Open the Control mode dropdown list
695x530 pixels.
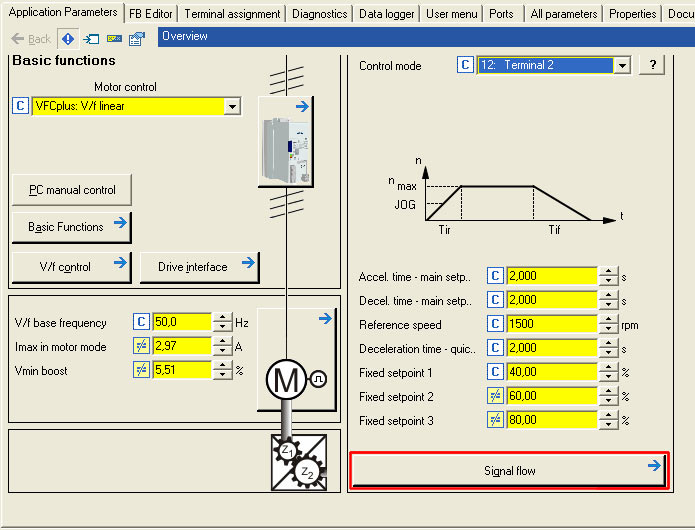(622, 65)
